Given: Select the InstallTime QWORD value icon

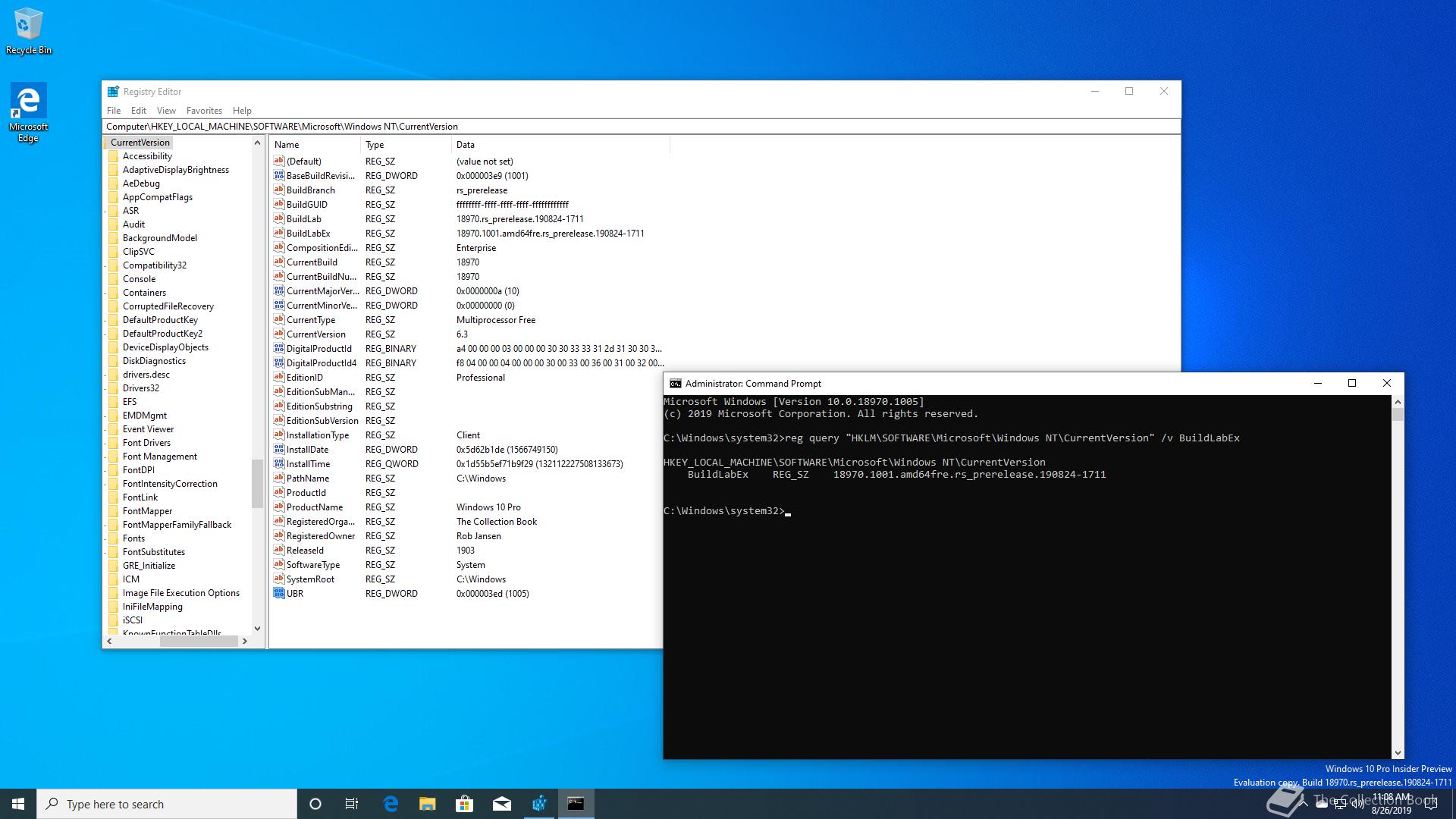Looking at the screenshot, I should [278, 464].
